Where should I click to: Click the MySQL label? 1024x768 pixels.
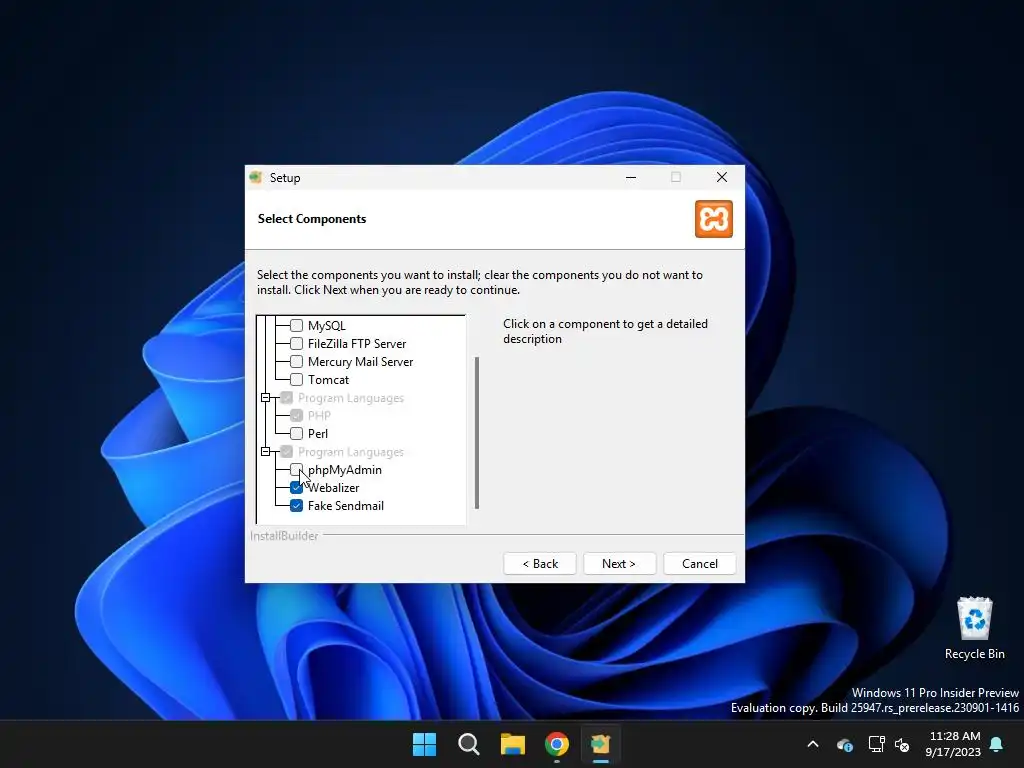pos(327,325)
